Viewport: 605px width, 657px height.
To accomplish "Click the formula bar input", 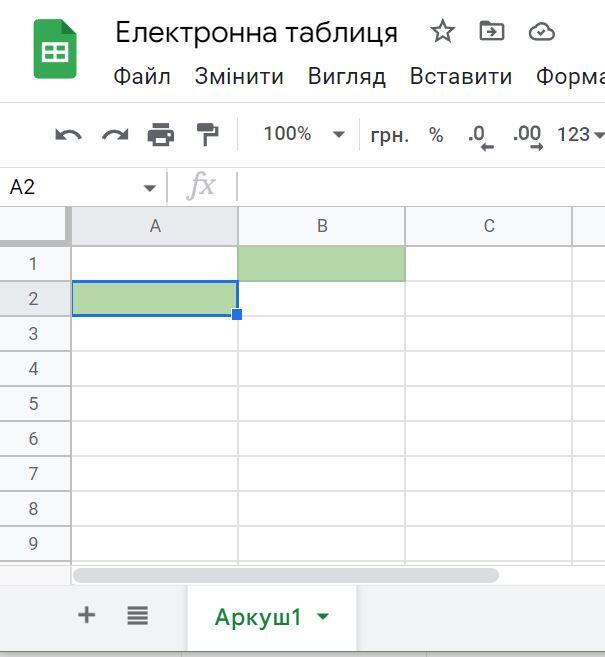I will click(x=420, y=187).
